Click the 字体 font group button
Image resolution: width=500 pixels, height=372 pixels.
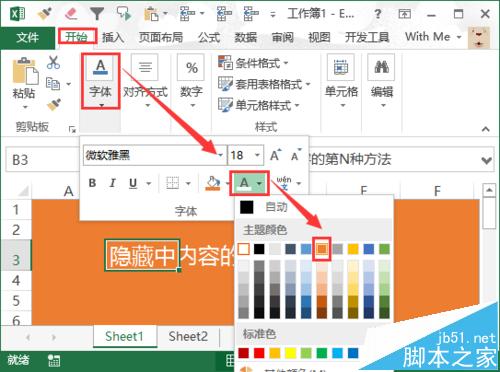point(101,81)
